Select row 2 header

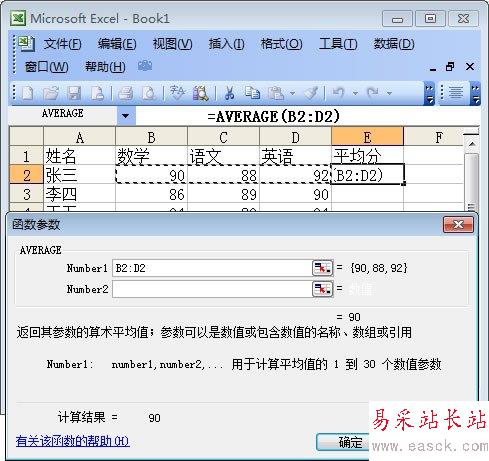pos(27,175)
